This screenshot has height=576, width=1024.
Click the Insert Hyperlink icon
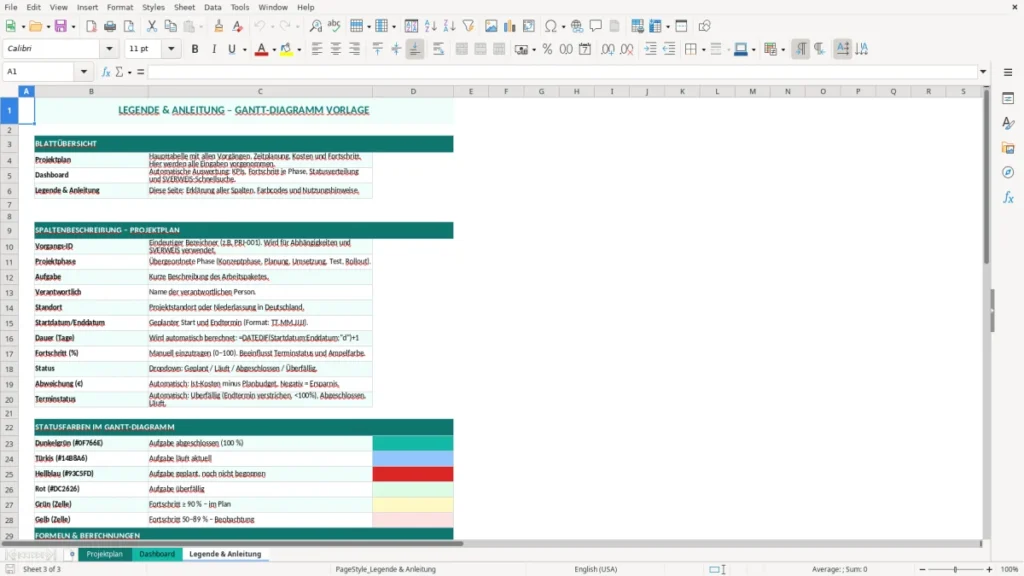pyautogui.click(x=577, y=26)
